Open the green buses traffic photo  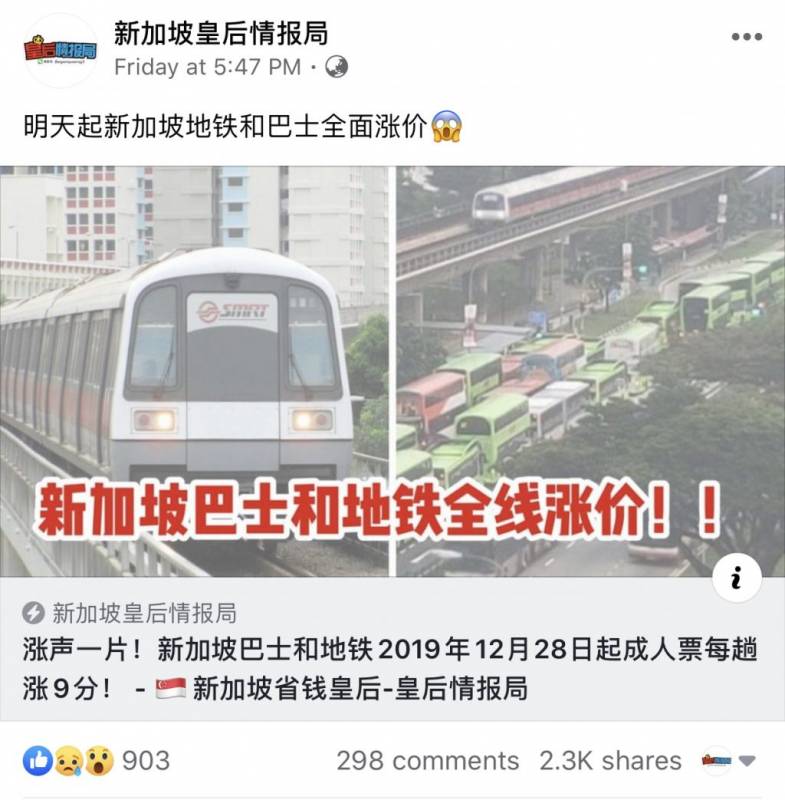[591, 371]
